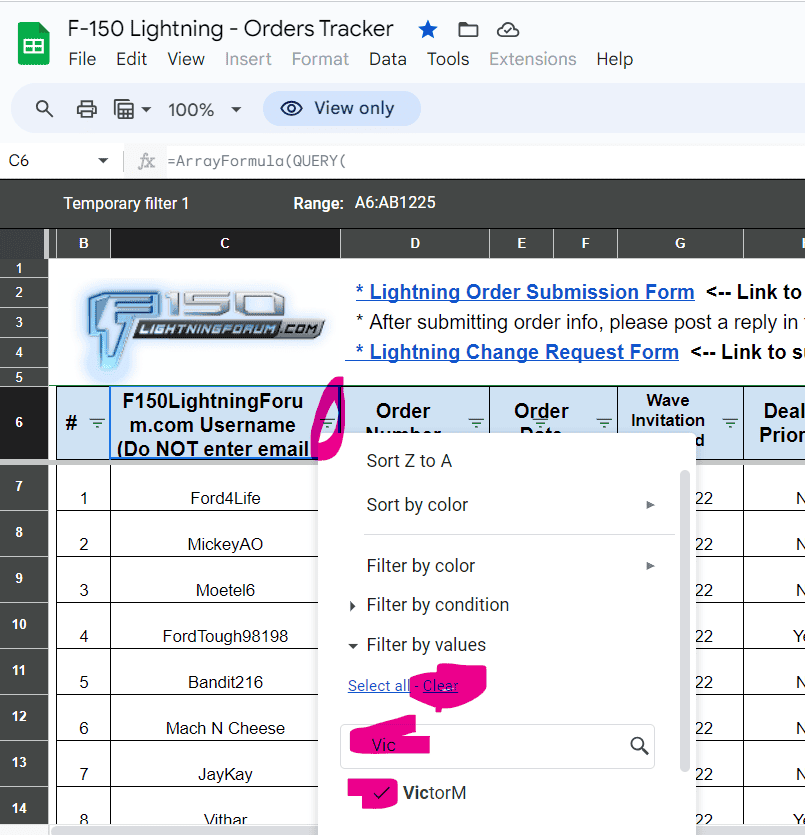Collapse the Filter by values section
This screenshot has width=805, height=835.
(x=353, y=646)
